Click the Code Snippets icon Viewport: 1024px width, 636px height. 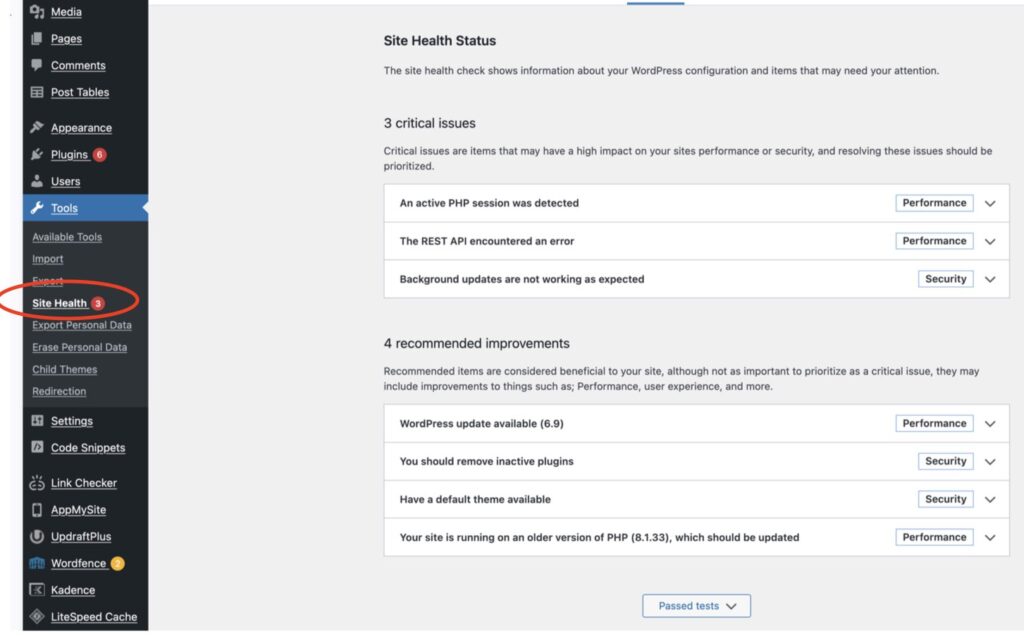coord(37,448)
